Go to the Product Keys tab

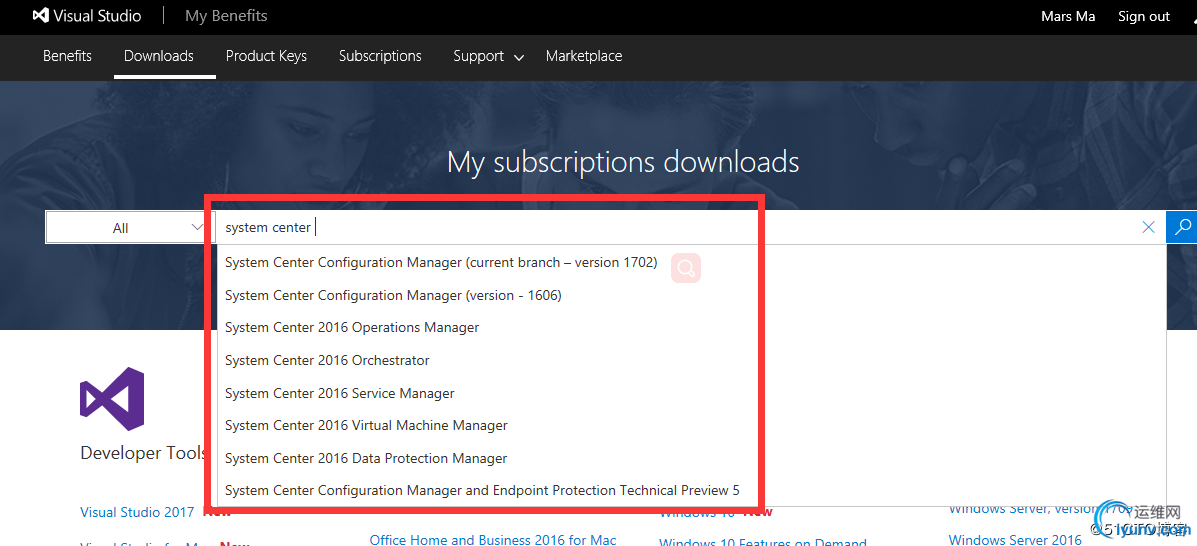tap(266, 56)
